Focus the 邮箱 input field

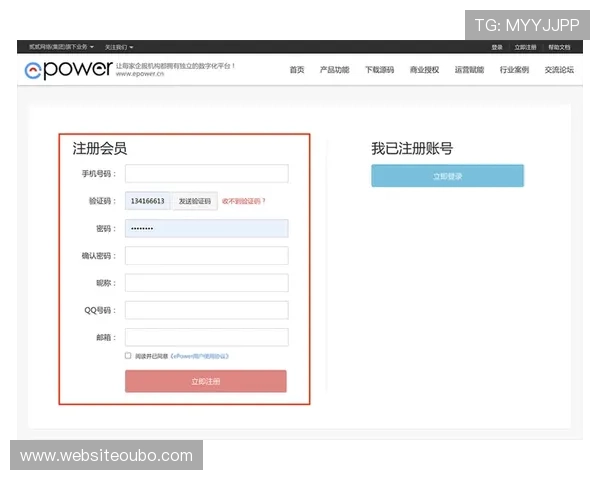tap(207, 337)
